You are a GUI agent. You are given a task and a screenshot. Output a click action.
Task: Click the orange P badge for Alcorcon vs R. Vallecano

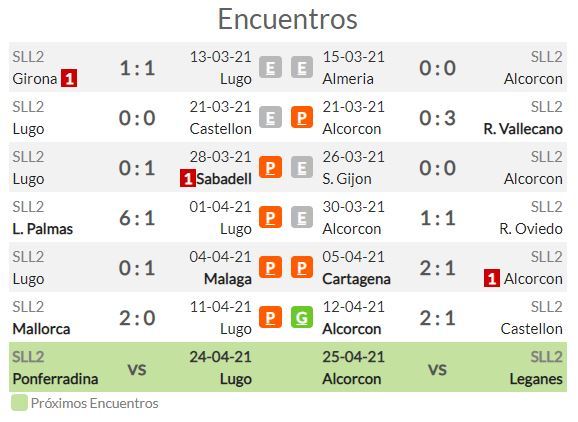point(302,117)
